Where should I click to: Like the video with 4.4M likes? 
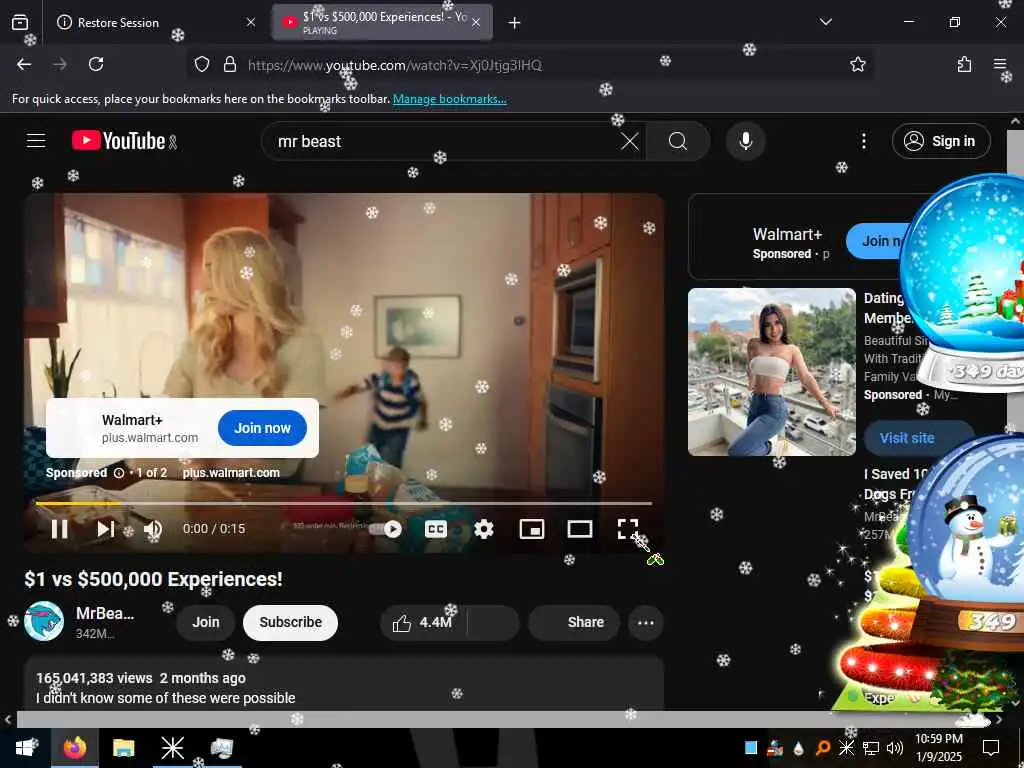tap(423, 623)
